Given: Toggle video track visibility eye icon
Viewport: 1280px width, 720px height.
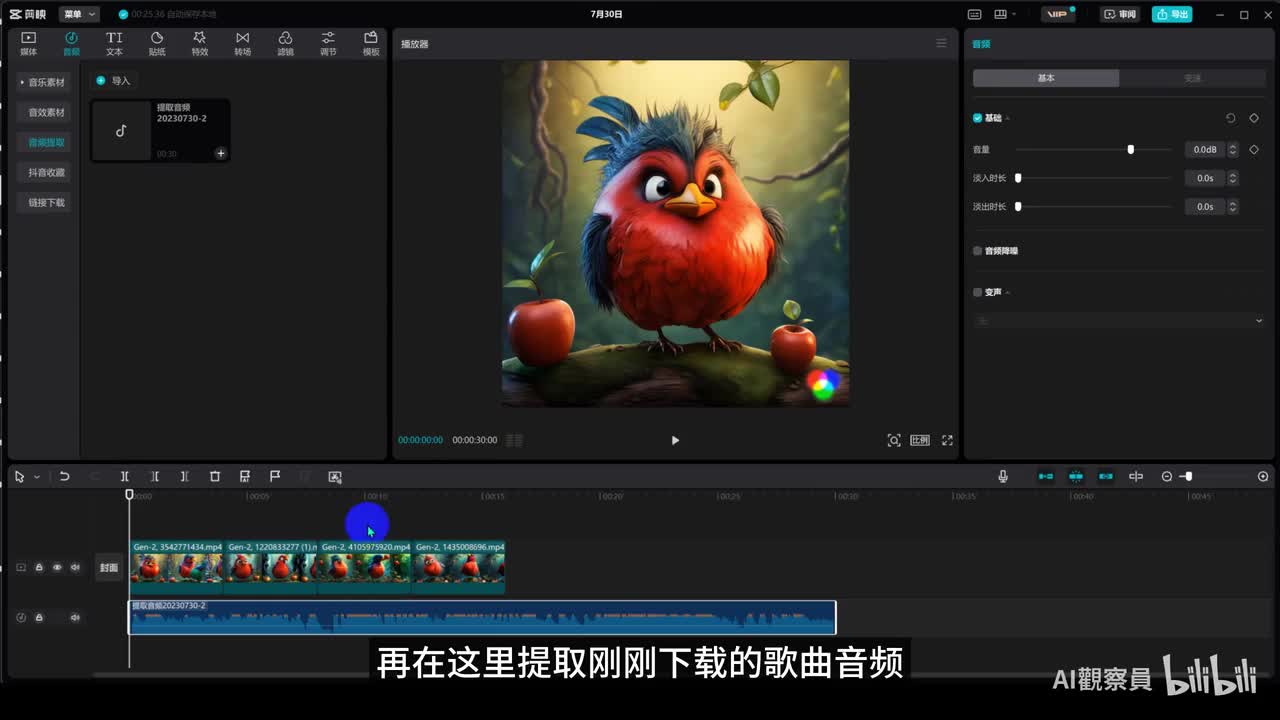Looking at the screenshot, I should click(57, 567).
